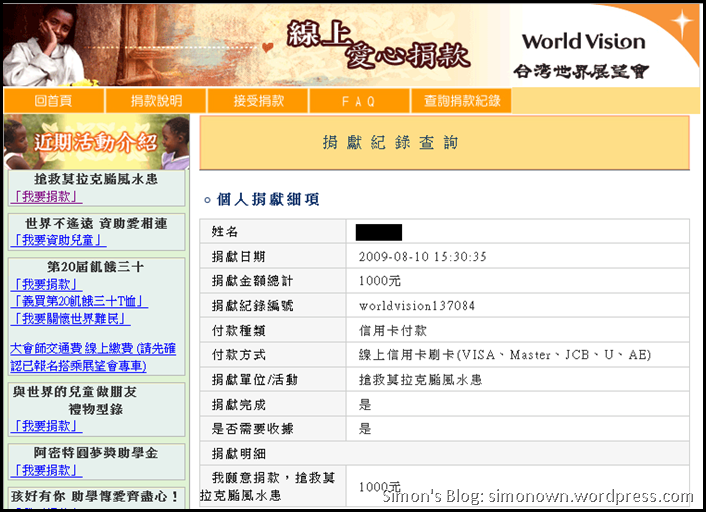Click the record number worldvision137084
Screen dimensions: 706x512
416,306
